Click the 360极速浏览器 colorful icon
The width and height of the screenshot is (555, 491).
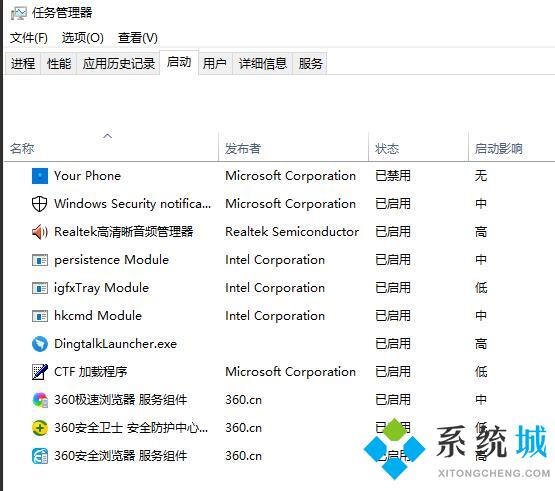coord(40,400)
